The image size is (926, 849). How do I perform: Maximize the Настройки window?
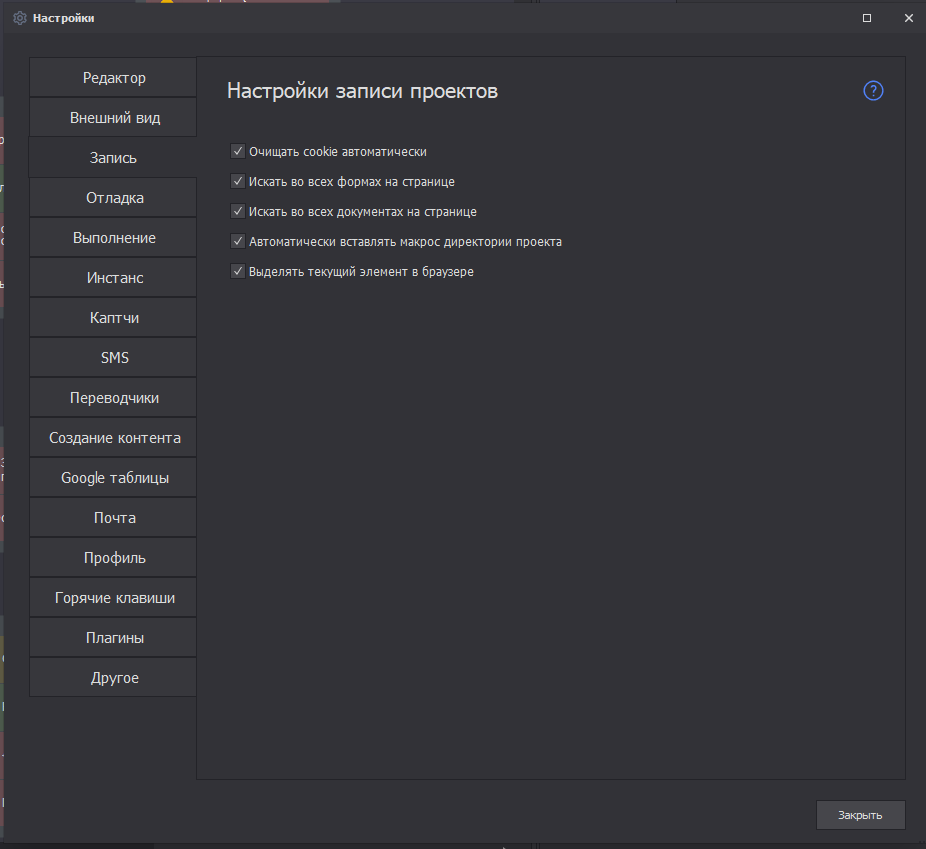(867, 18)
